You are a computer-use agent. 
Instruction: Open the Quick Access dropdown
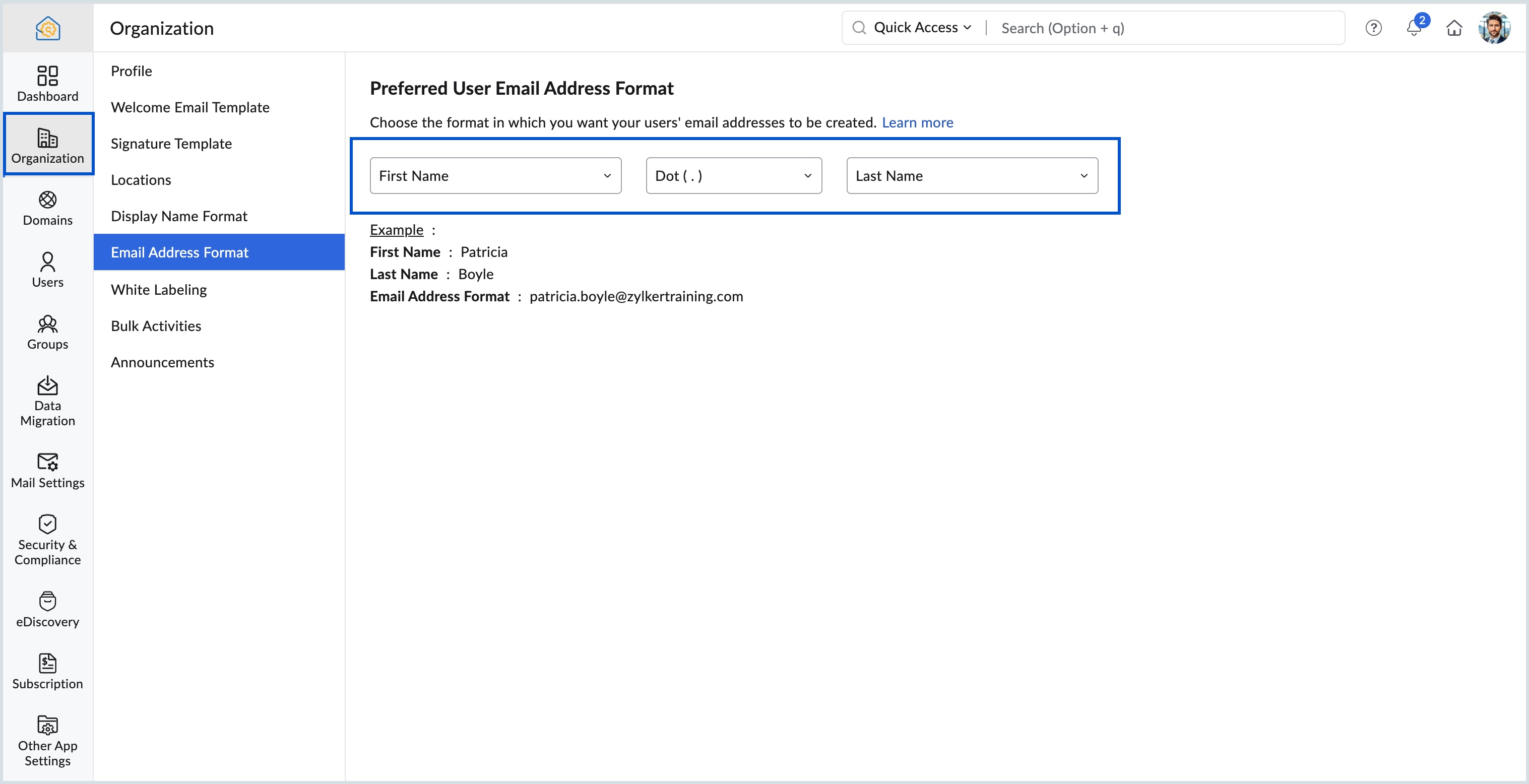click(922, 28)
